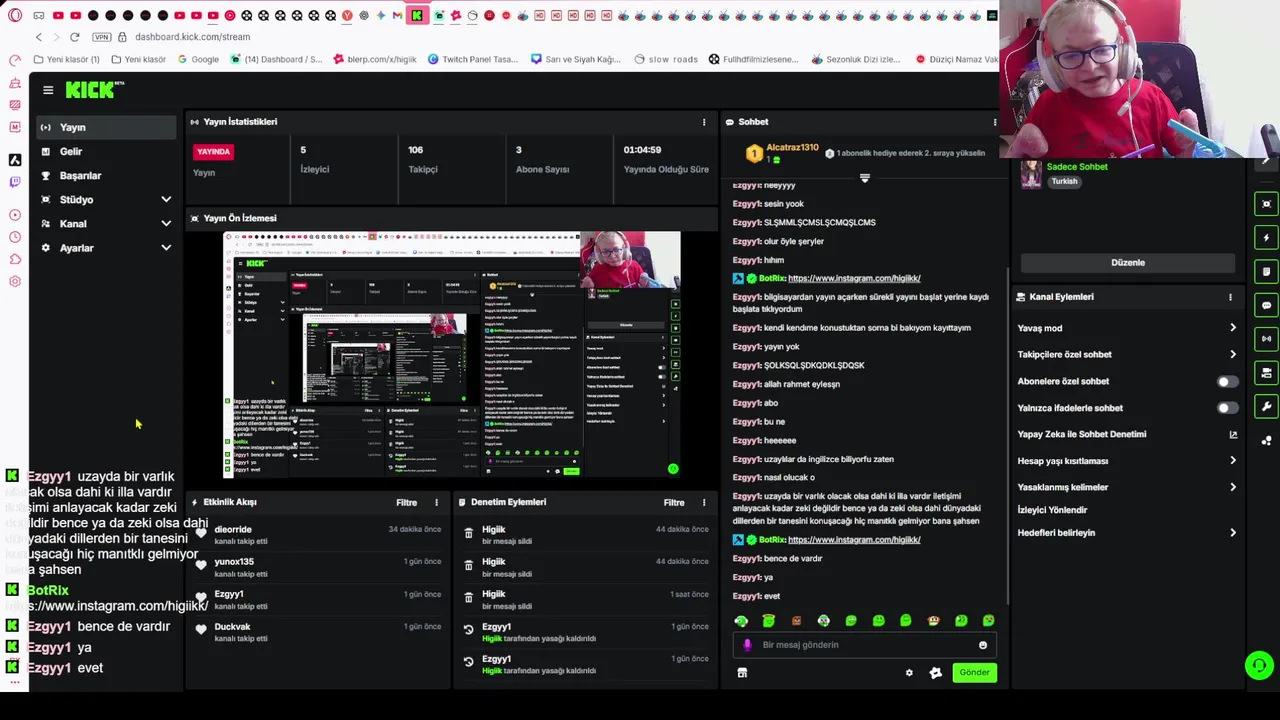Open Opera sidebar settings gear

click(x=14, y=282)
